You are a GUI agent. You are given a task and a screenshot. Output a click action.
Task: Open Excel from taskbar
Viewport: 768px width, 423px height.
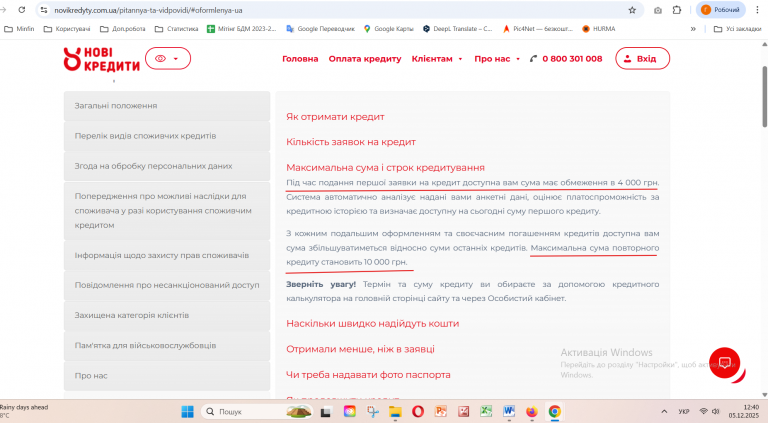[x=486, y=412]
